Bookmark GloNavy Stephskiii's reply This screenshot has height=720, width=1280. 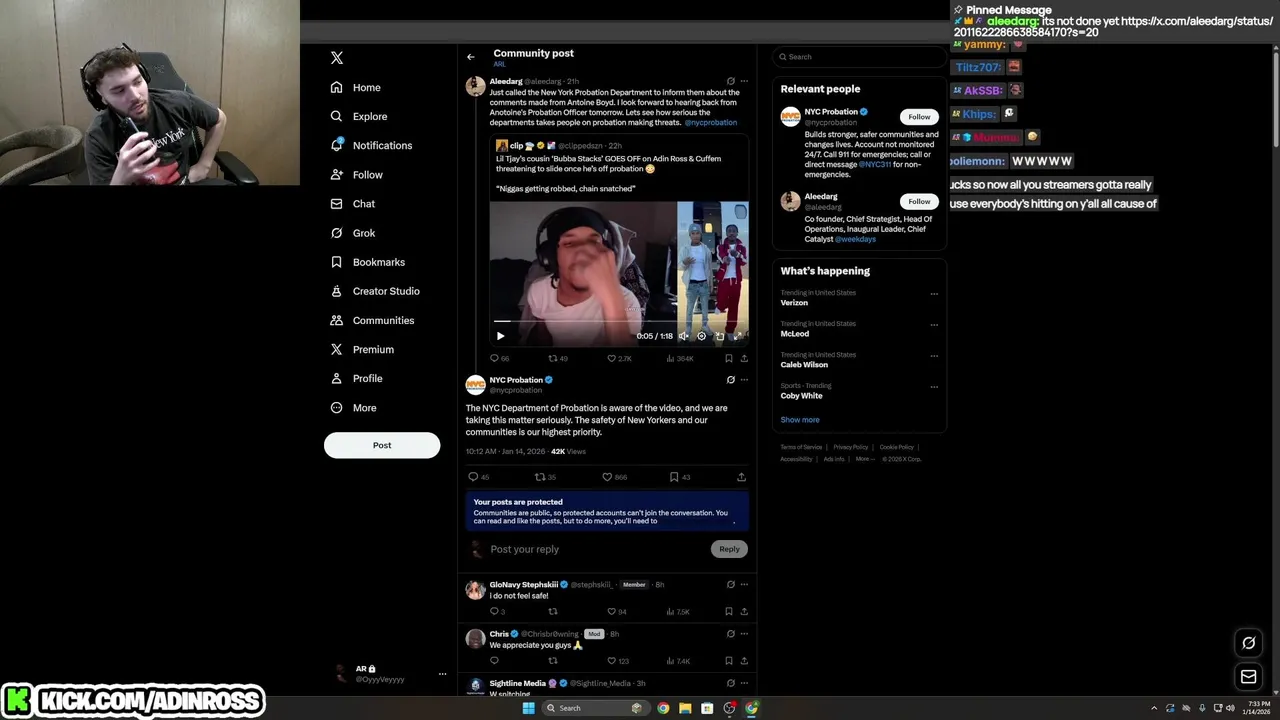pyautogui.click(x=728, y=611)
